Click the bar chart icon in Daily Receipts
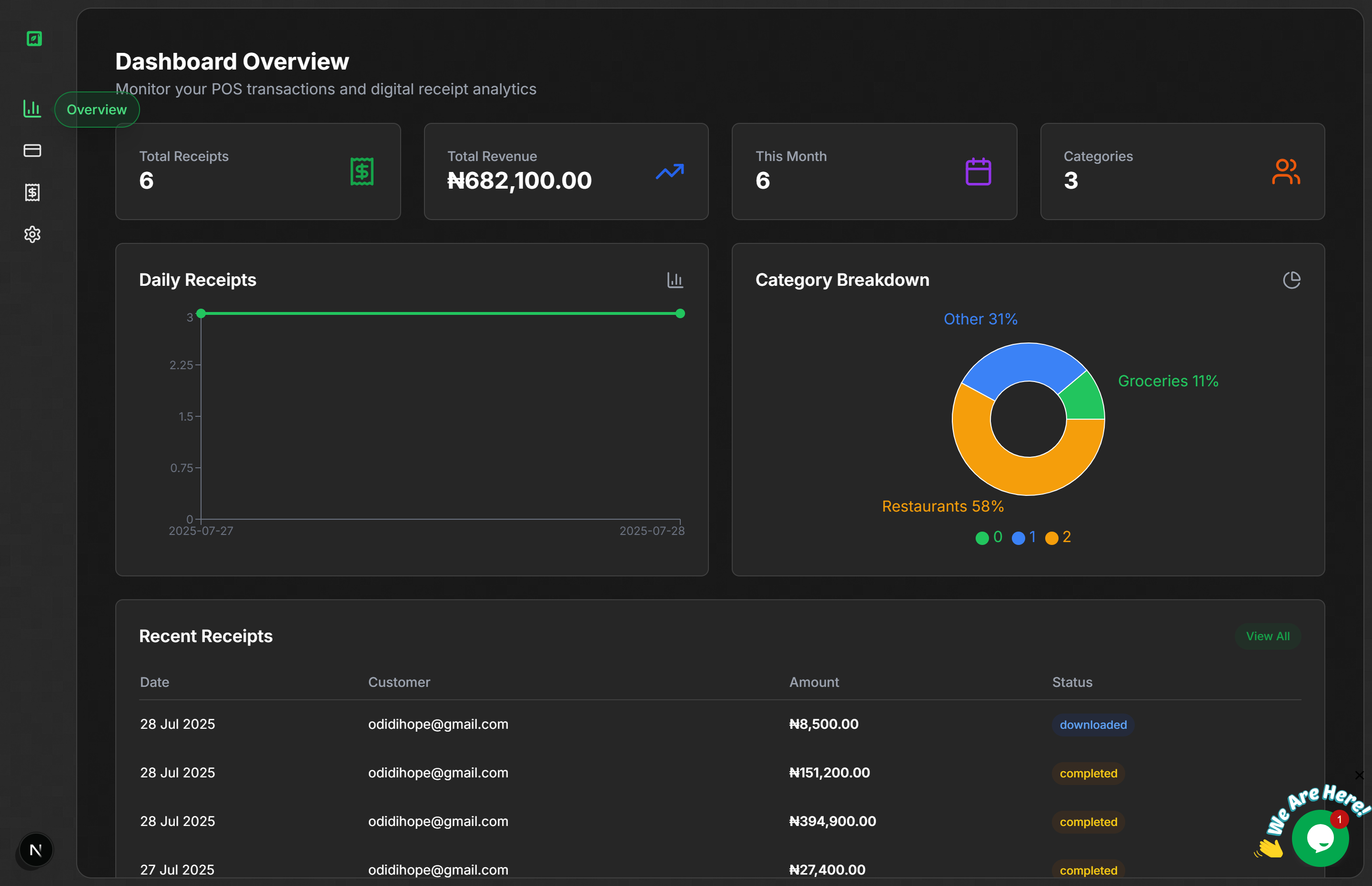Screen dimensions: 1372x886 pos(675,280)
